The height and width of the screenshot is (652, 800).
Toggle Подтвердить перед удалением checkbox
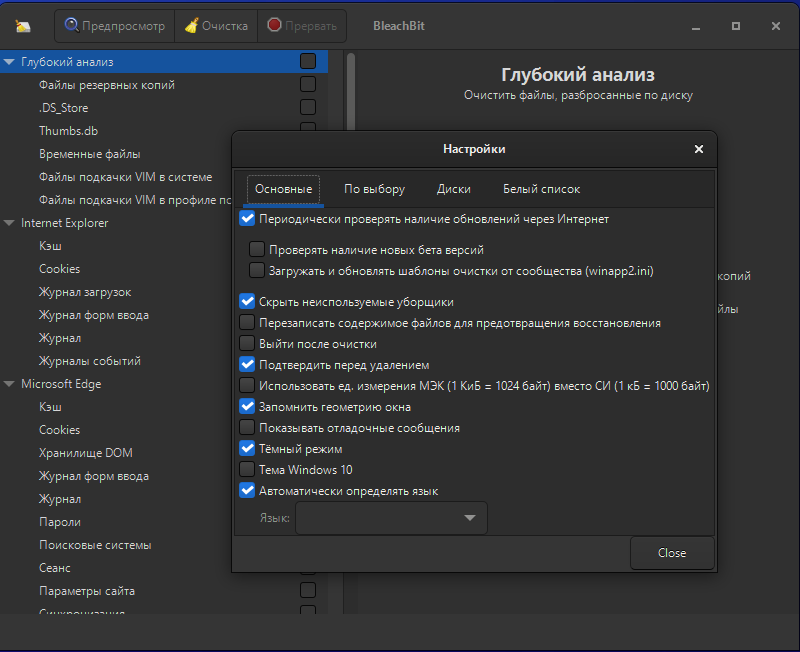tap(247, 365)
